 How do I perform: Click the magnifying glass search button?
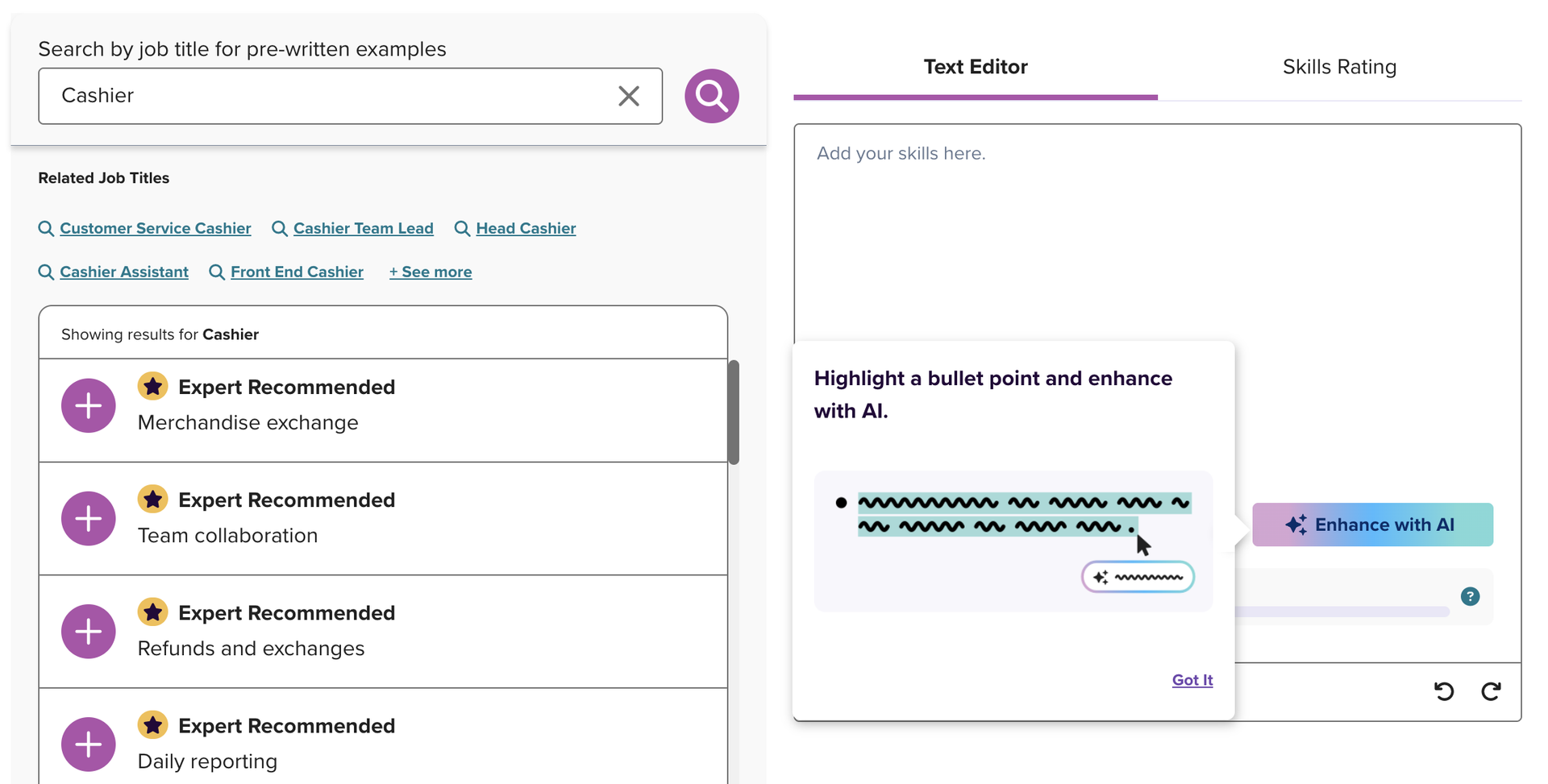tap(710, 95)
